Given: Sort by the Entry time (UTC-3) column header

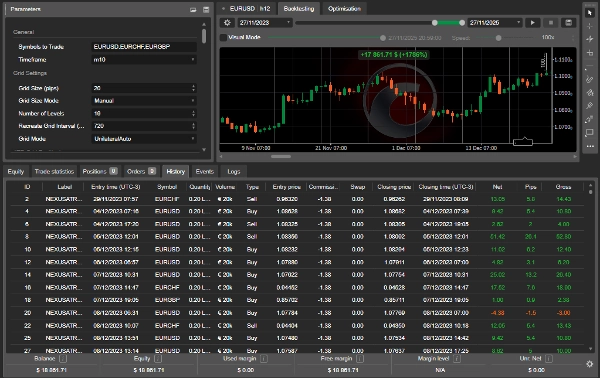Looking at the screenshot, I should point(116,187).
